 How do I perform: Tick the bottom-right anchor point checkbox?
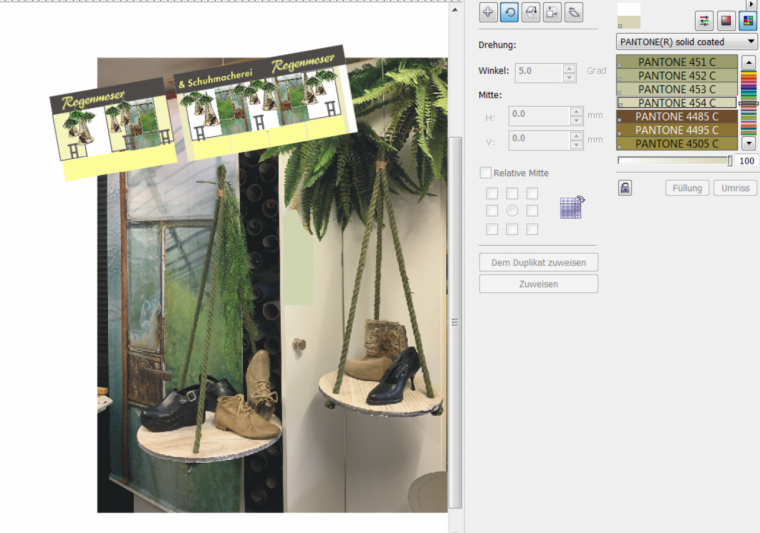532,229
